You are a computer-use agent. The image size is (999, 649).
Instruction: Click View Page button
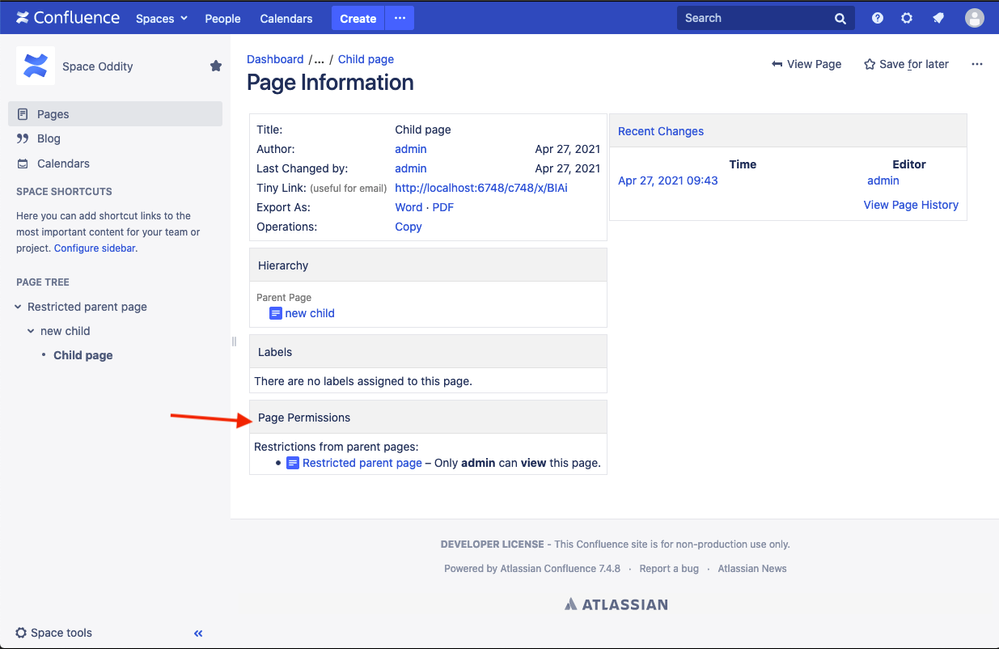pos(806,64)
